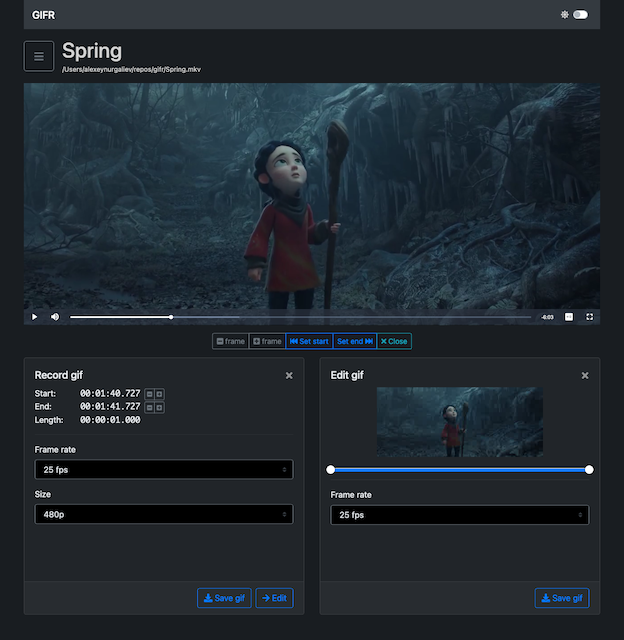
Task: Open the hamburger menu beside Spring title
Action: tap(39, 56)
